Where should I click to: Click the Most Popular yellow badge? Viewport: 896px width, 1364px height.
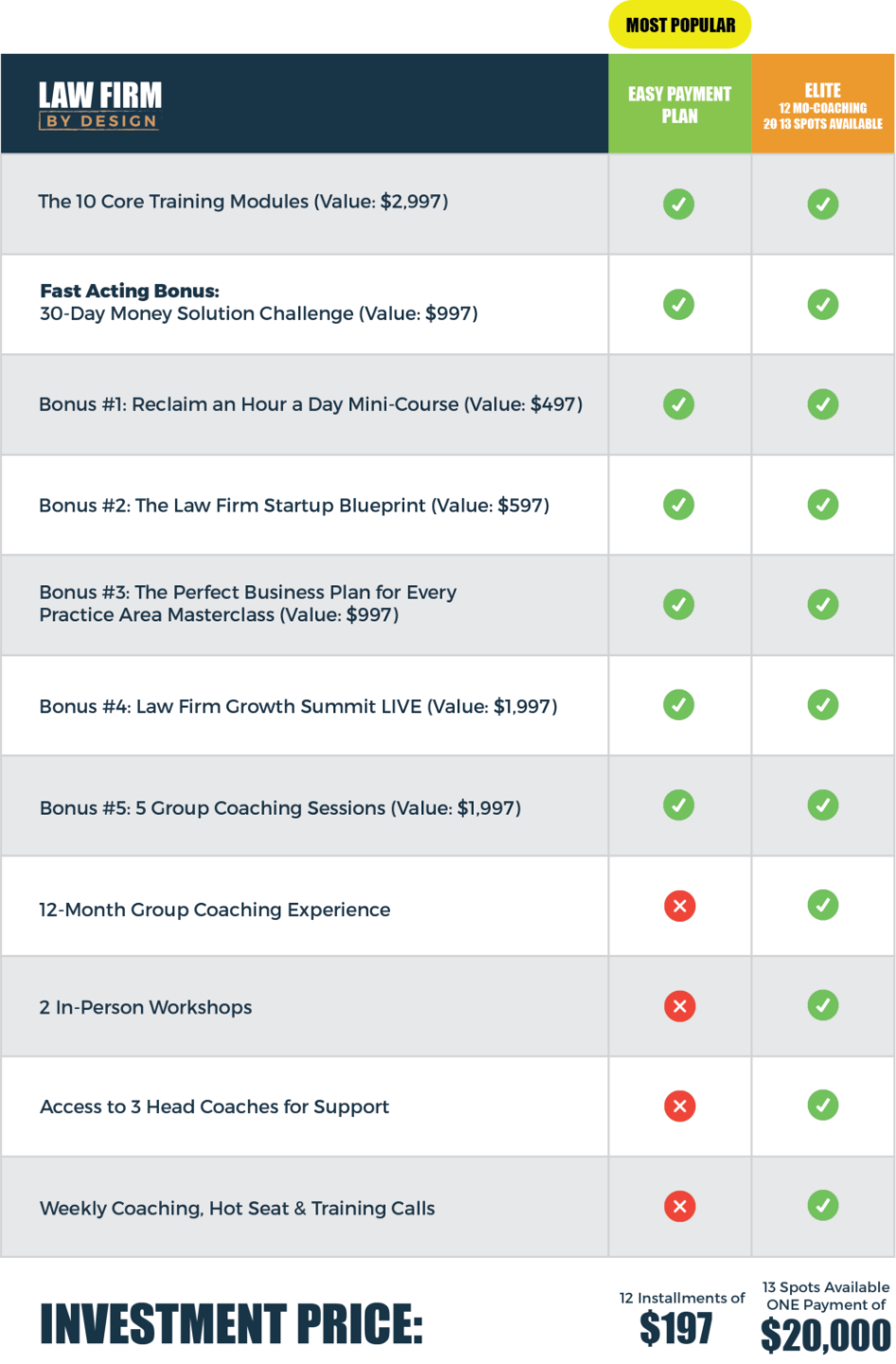(680, 26)
